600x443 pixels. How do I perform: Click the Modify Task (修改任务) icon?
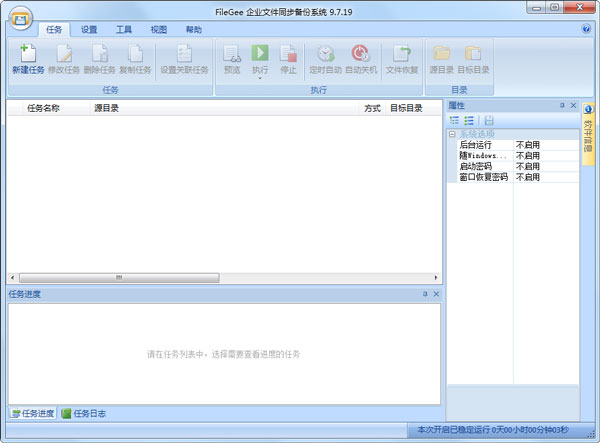[x=64, y=54]
